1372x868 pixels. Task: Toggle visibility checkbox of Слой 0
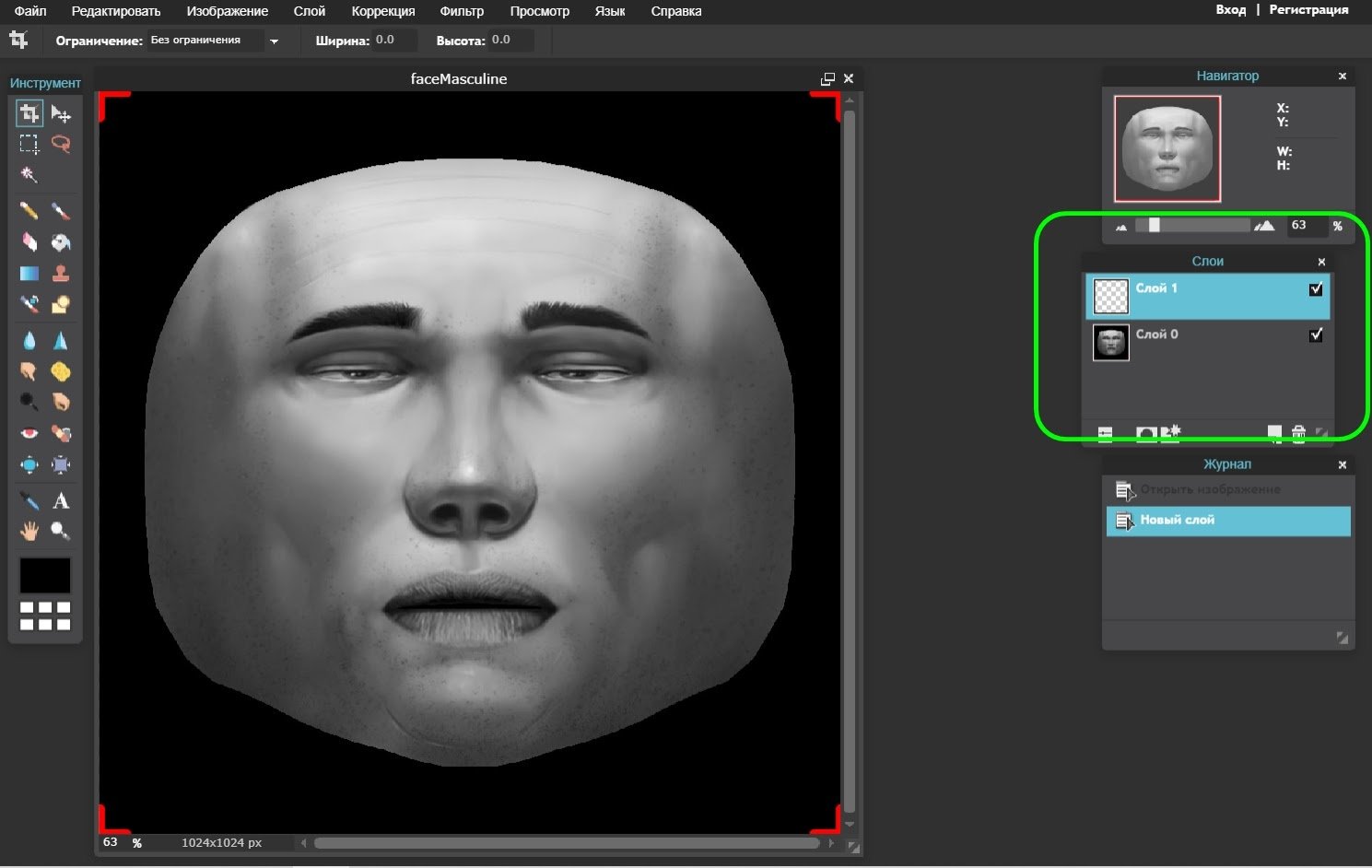pyautogui.click(x=1316, y=335)
